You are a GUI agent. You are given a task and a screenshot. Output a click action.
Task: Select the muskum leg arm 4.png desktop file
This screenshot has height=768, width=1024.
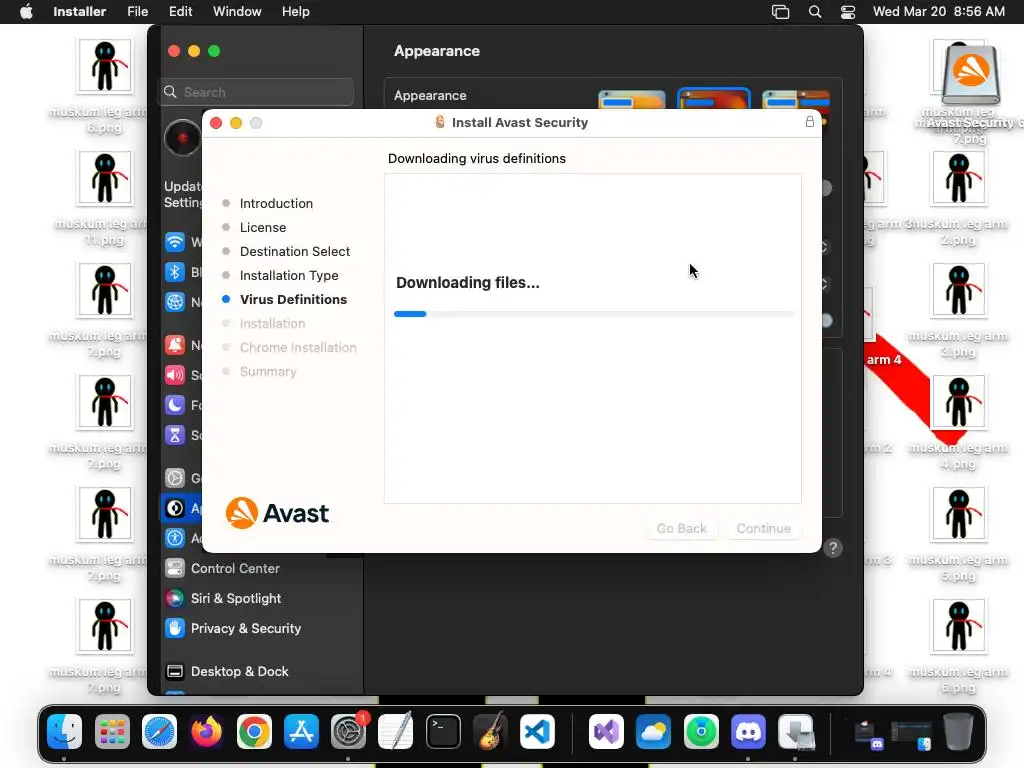958,402
